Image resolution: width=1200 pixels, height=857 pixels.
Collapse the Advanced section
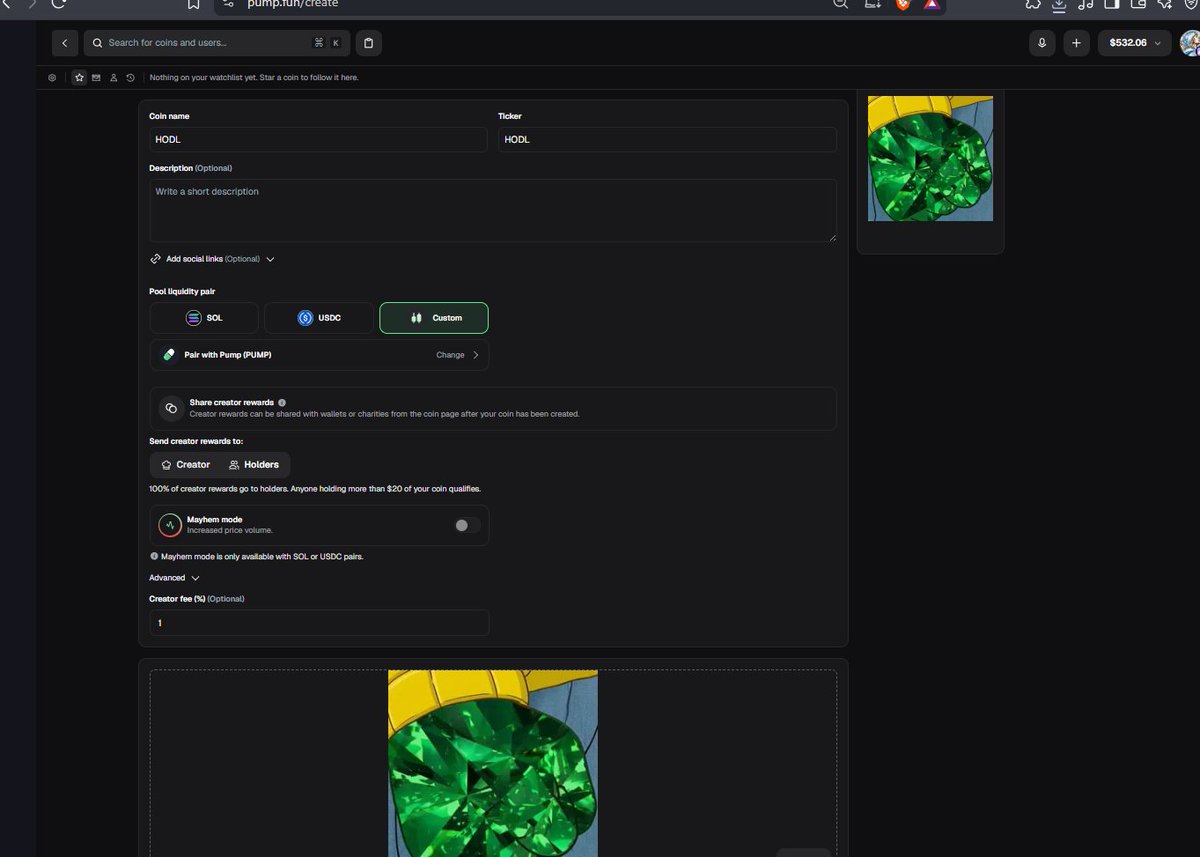[175, 578]
